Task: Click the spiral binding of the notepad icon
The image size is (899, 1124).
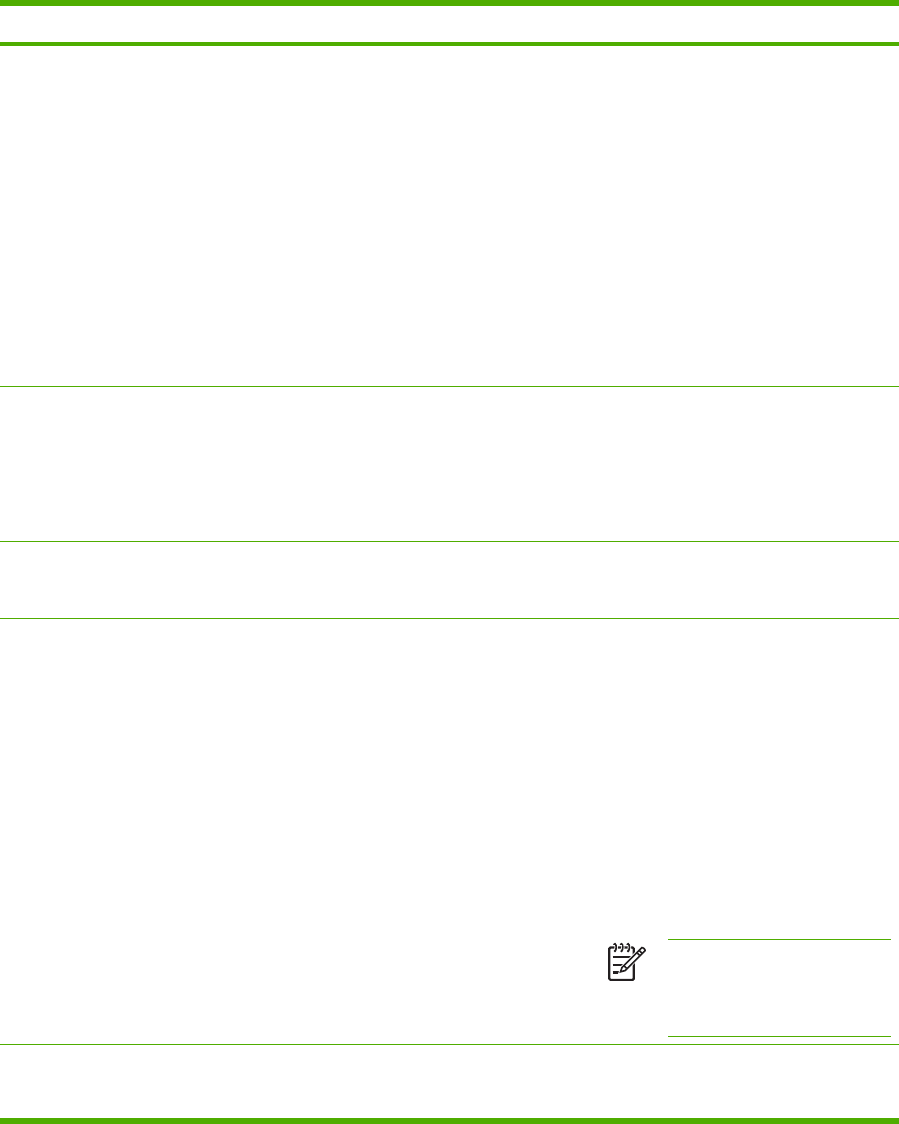Action: coord(621,947)
